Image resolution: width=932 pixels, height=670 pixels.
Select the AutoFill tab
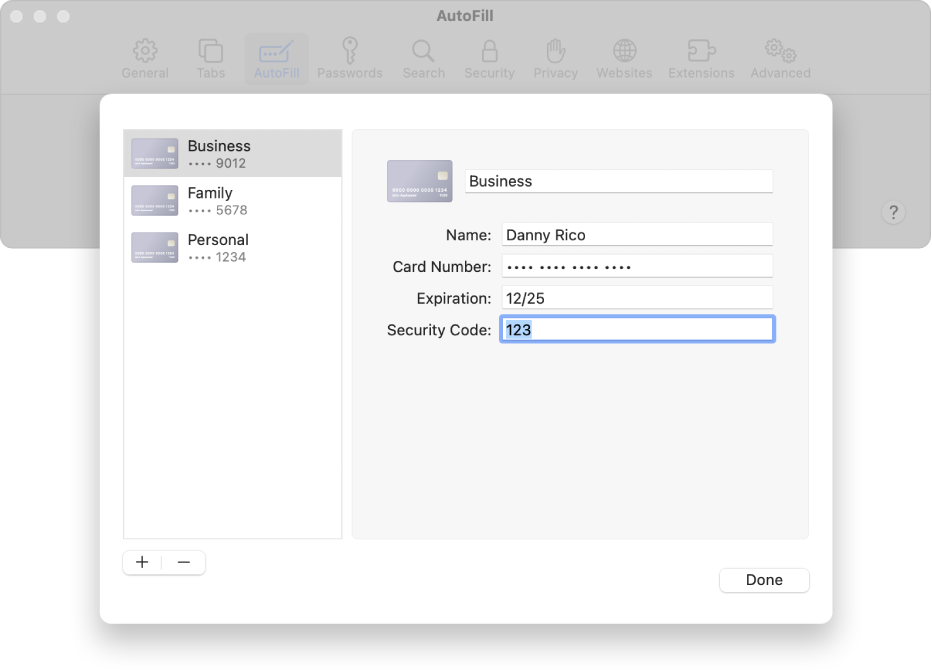tap(276, 59)
